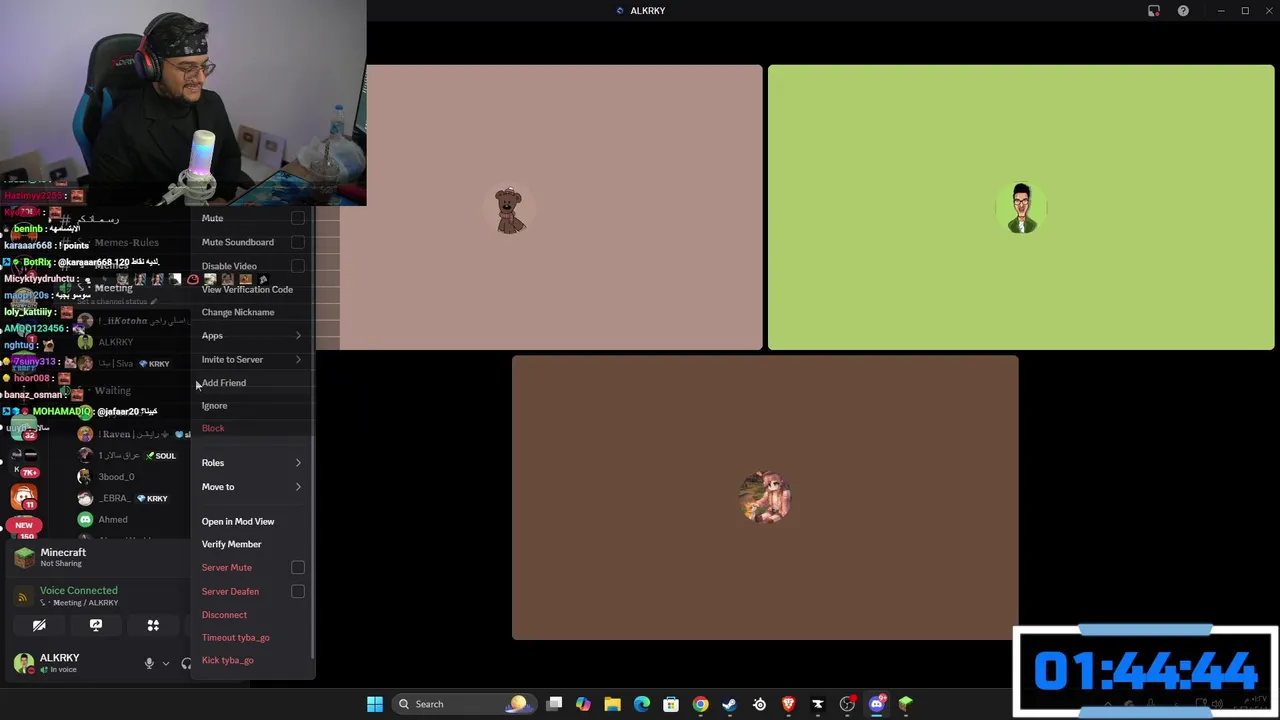Click the taskbar Search box
The image size is (1280, 720).
pyautogui.click(x=463, y=704)
